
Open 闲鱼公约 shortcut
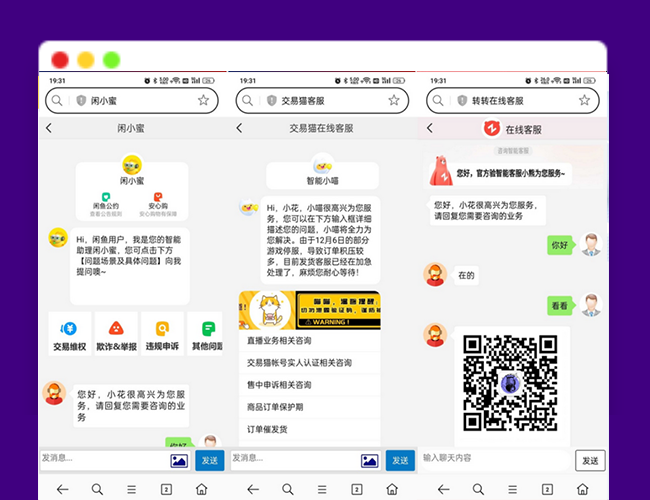(x=106, y=204)
